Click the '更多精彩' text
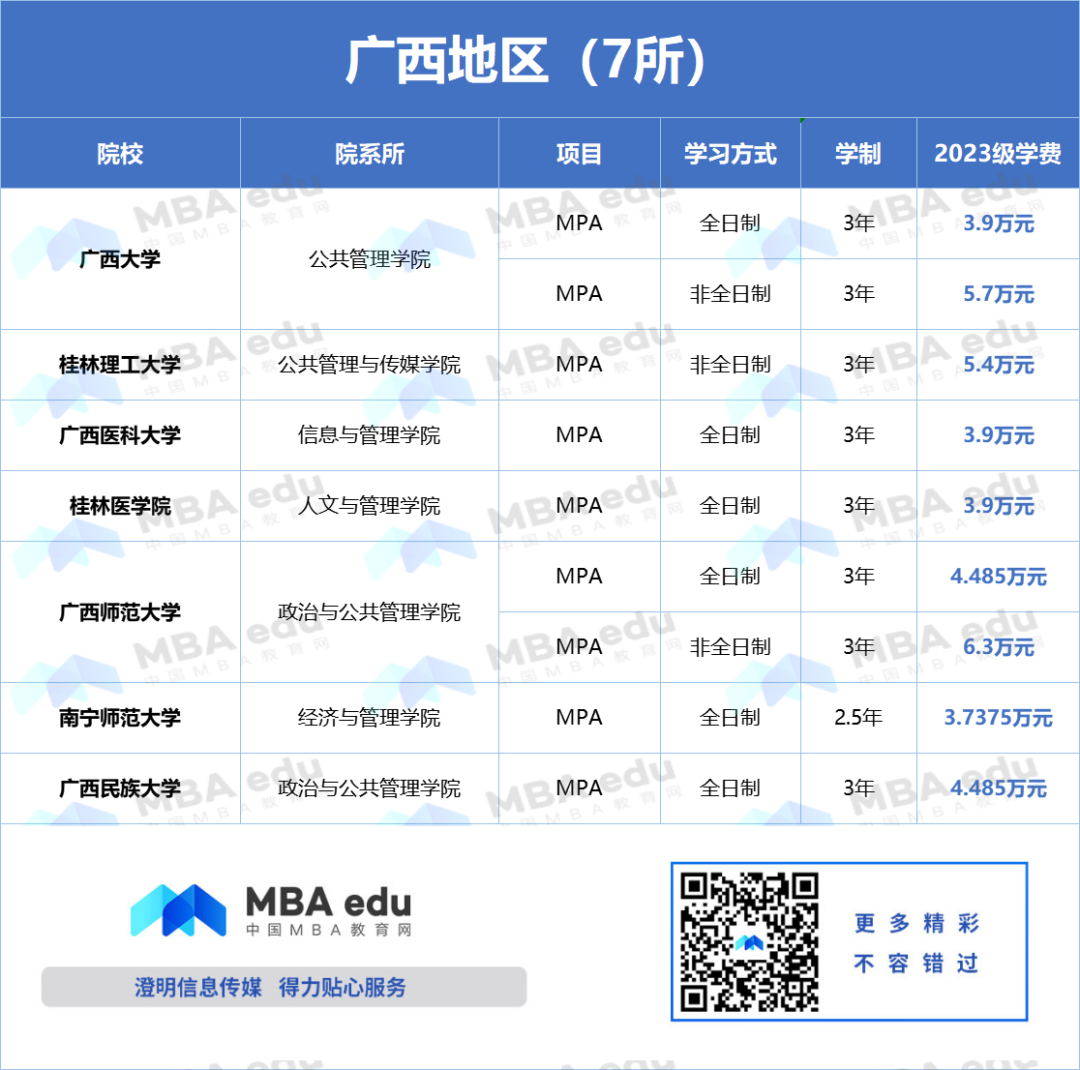Image resolution: width=1080 pixels, height=1070 pixels. pyautogui.click(x=916, y=923)
